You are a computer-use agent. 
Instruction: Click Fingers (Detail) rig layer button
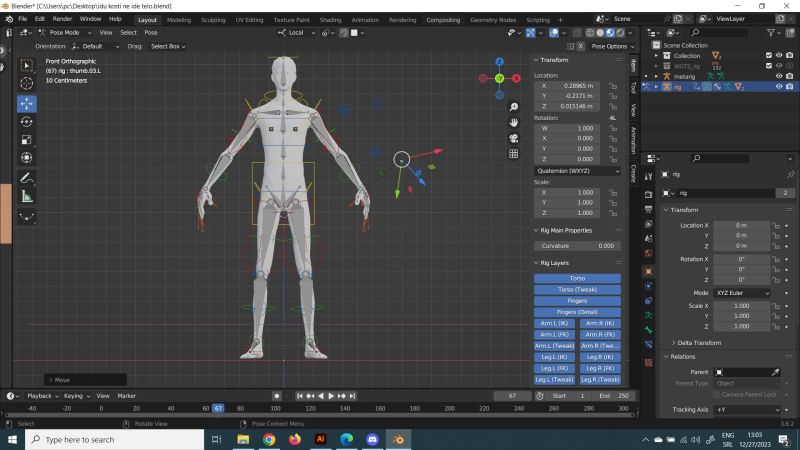[x=578, y=312]
